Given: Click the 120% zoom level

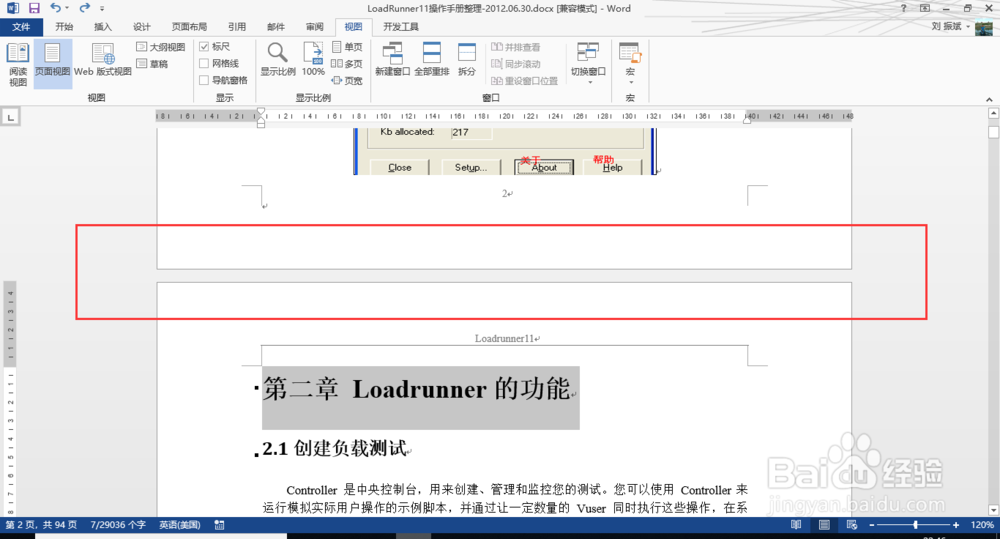Looking at the screenshot, I should click(982, 525).
